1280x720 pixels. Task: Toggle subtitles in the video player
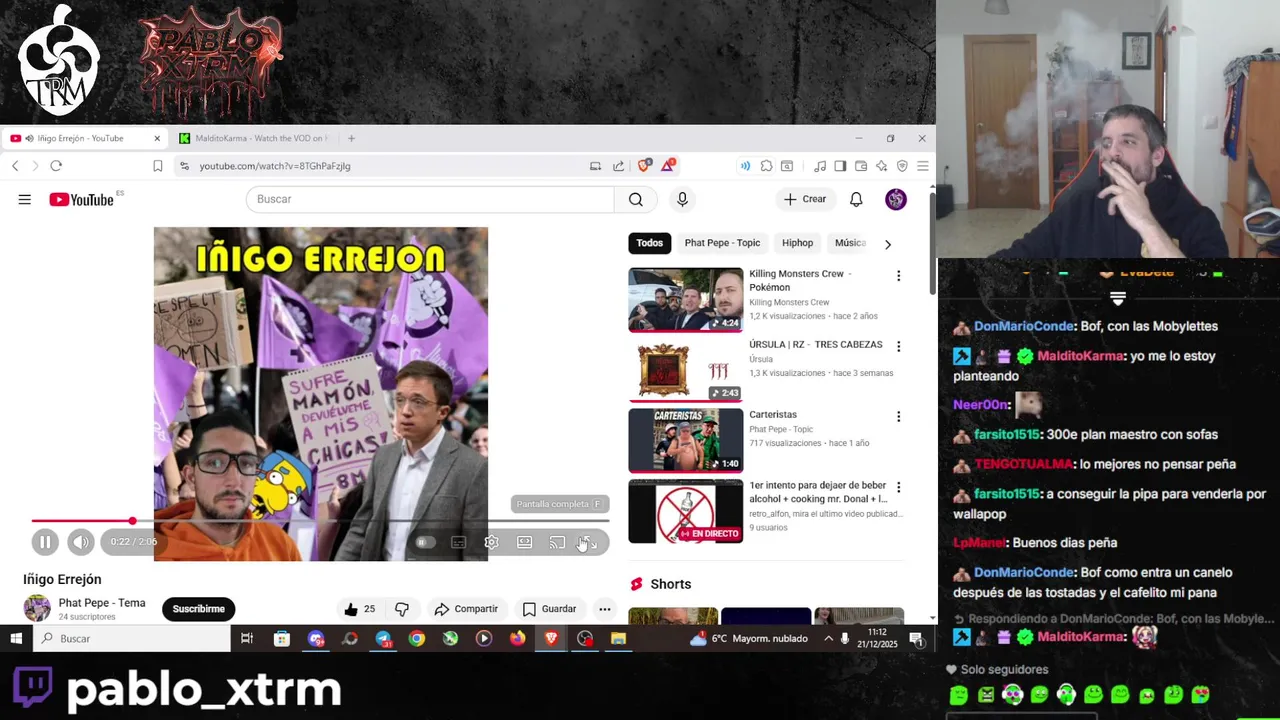[458, 542]
